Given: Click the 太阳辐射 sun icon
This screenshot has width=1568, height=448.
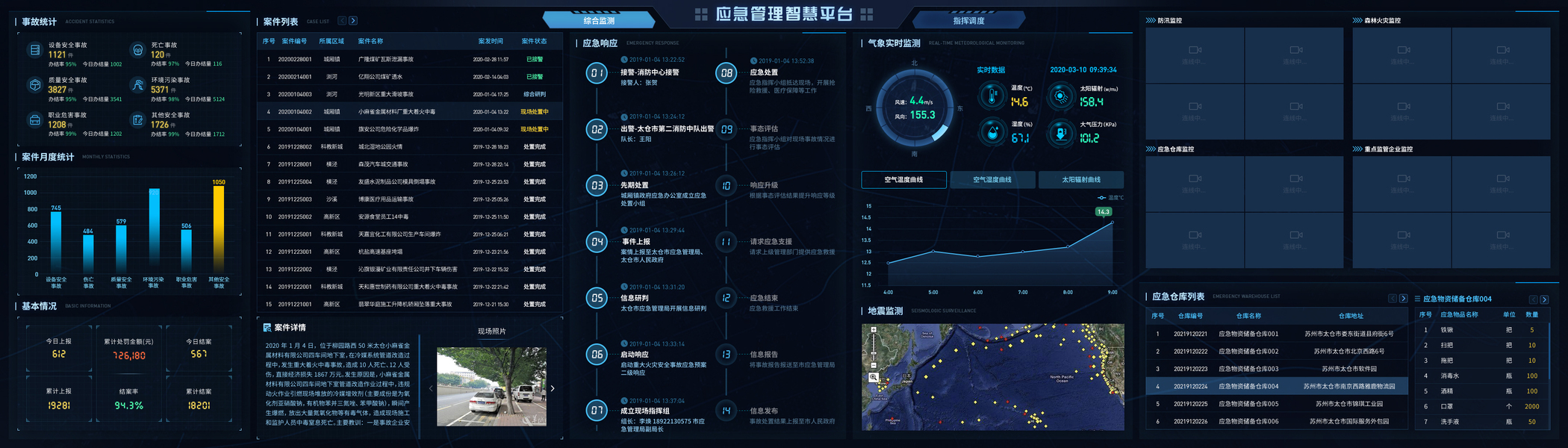Looking at the screenshot, I should [1060, 96].
